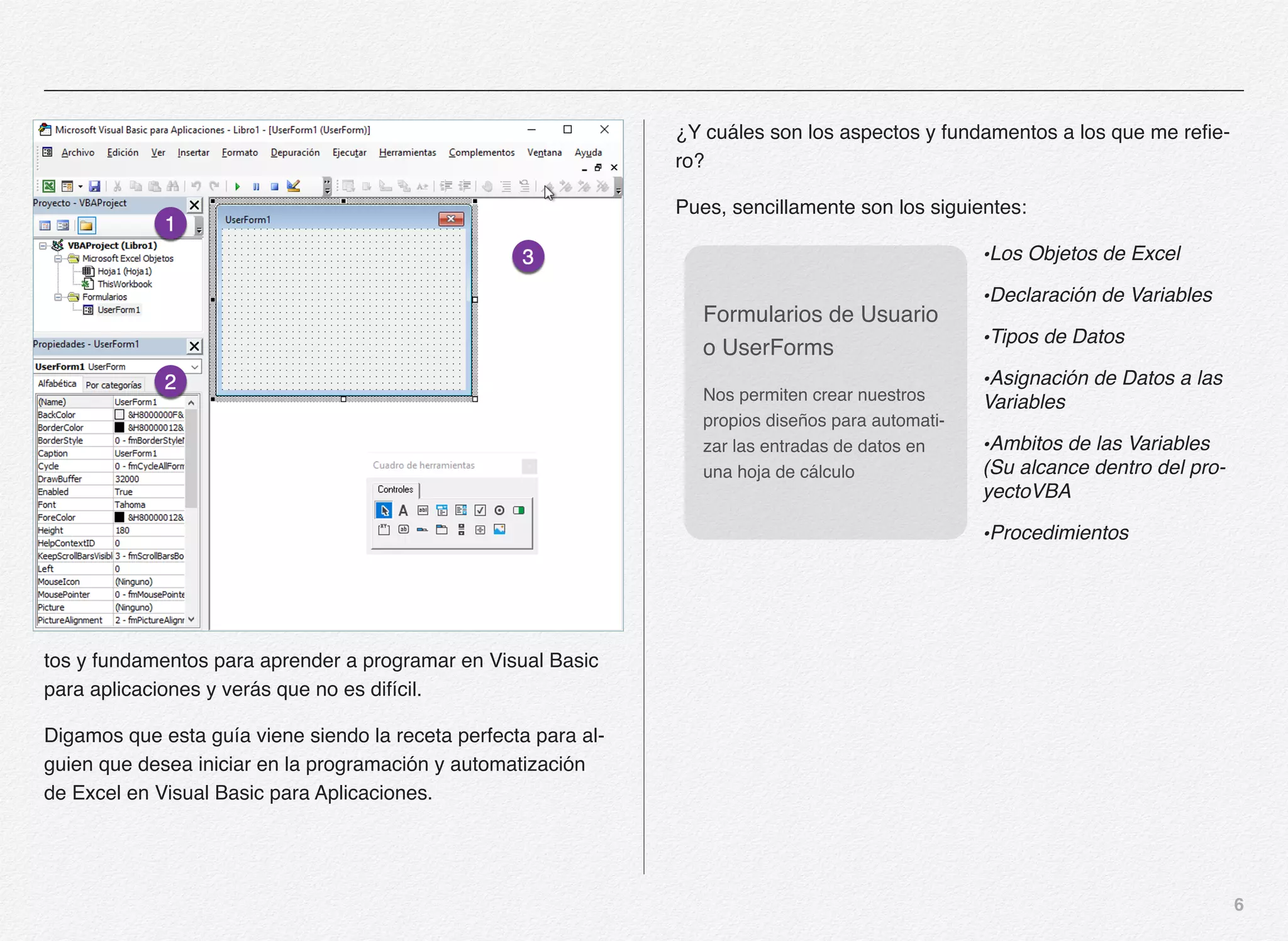Choose the ScrollBar control in the toolbox

(461, 530)
